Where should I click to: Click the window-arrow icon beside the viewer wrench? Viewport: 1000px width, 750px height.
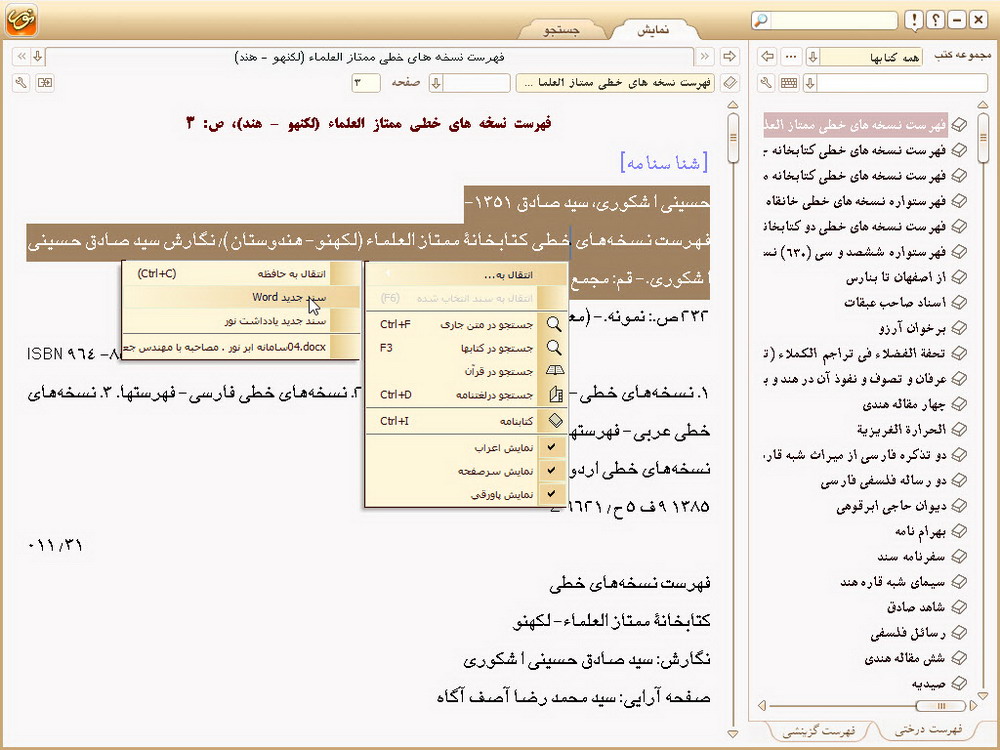coord(45,83)
